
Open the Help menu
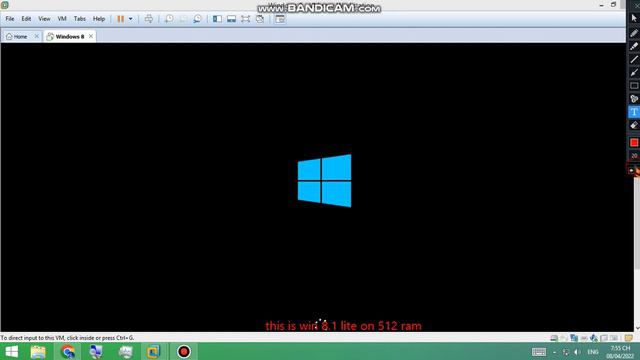(99, 19)
